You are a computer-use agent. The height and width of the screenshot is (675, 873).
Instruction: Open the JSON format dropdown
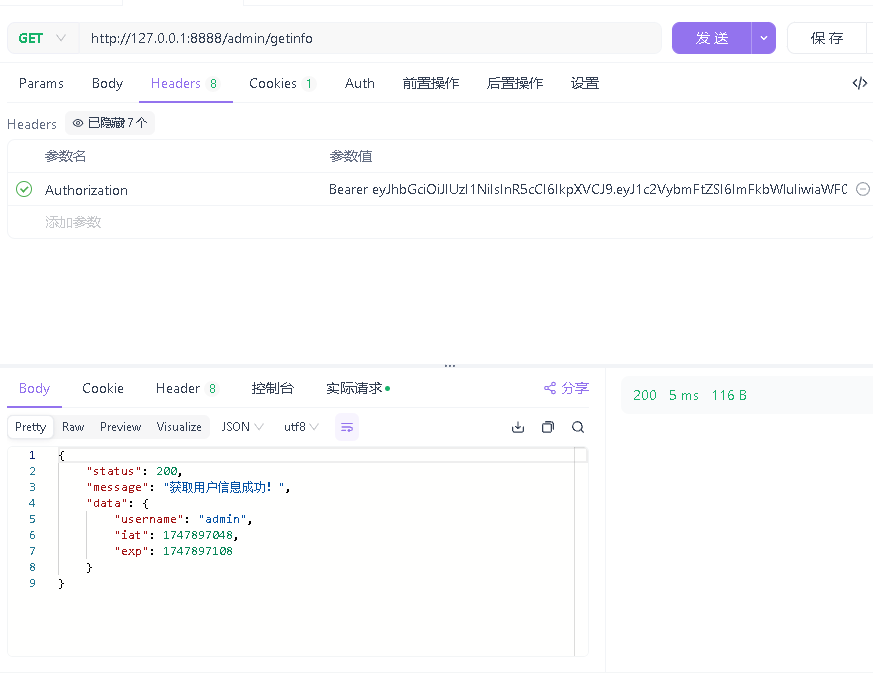(x=241, y=427)
